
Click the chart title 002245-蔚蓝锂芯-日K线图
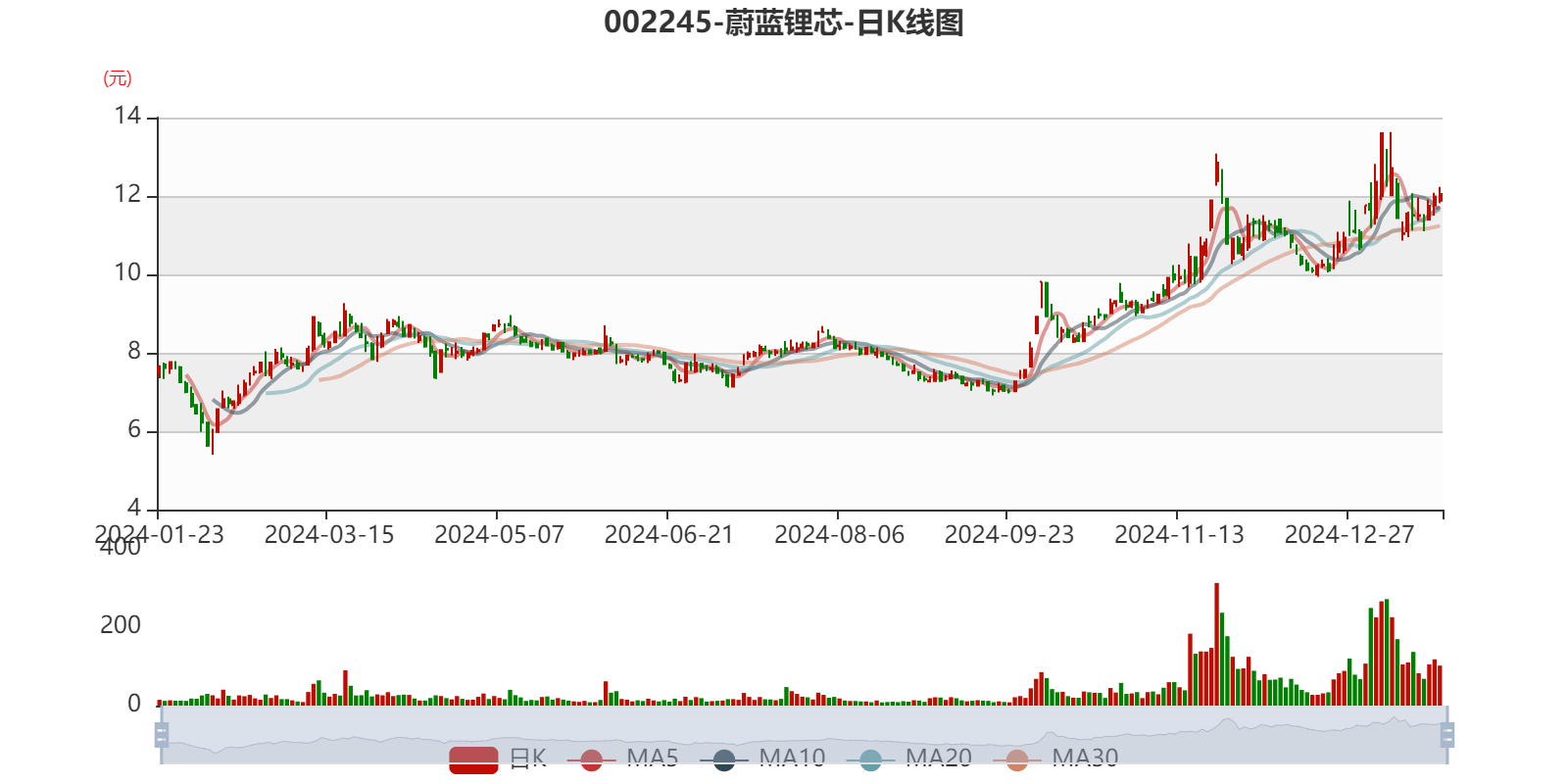784,23
